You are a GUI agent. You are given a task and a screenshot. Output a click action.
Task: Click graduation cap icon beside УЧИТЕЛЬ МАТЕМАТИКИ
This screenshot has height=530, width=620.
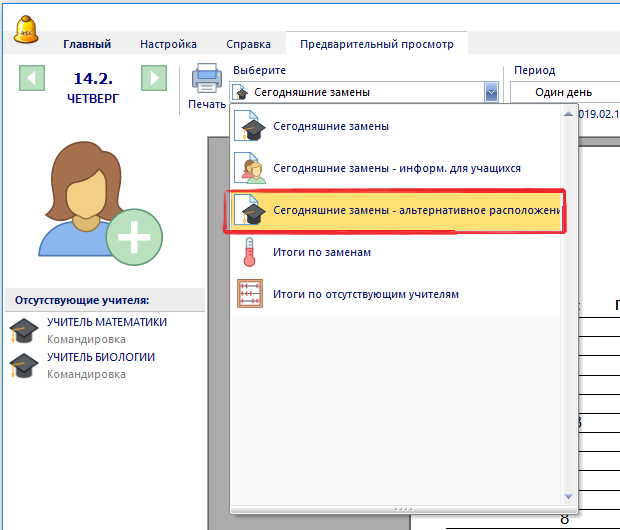coord(24,331)
